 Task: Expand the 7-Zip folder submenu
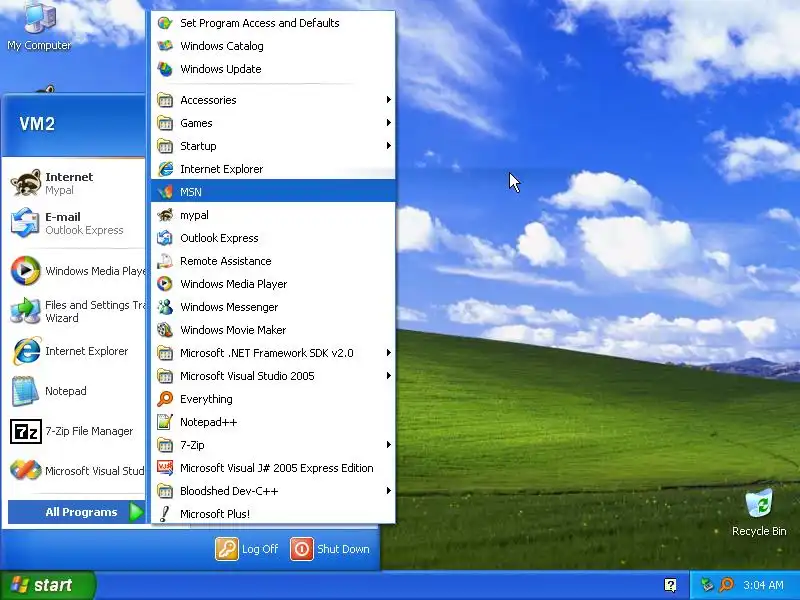(x=273, y=445)
